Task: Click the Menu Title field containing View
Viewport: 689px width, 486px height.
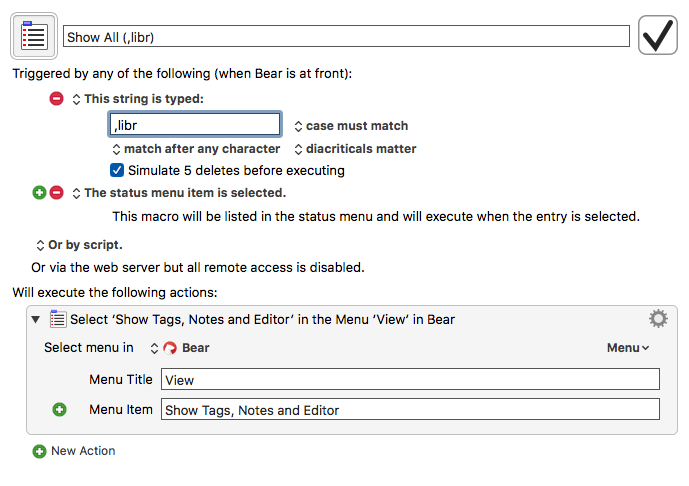Action: tap(410, 379)
